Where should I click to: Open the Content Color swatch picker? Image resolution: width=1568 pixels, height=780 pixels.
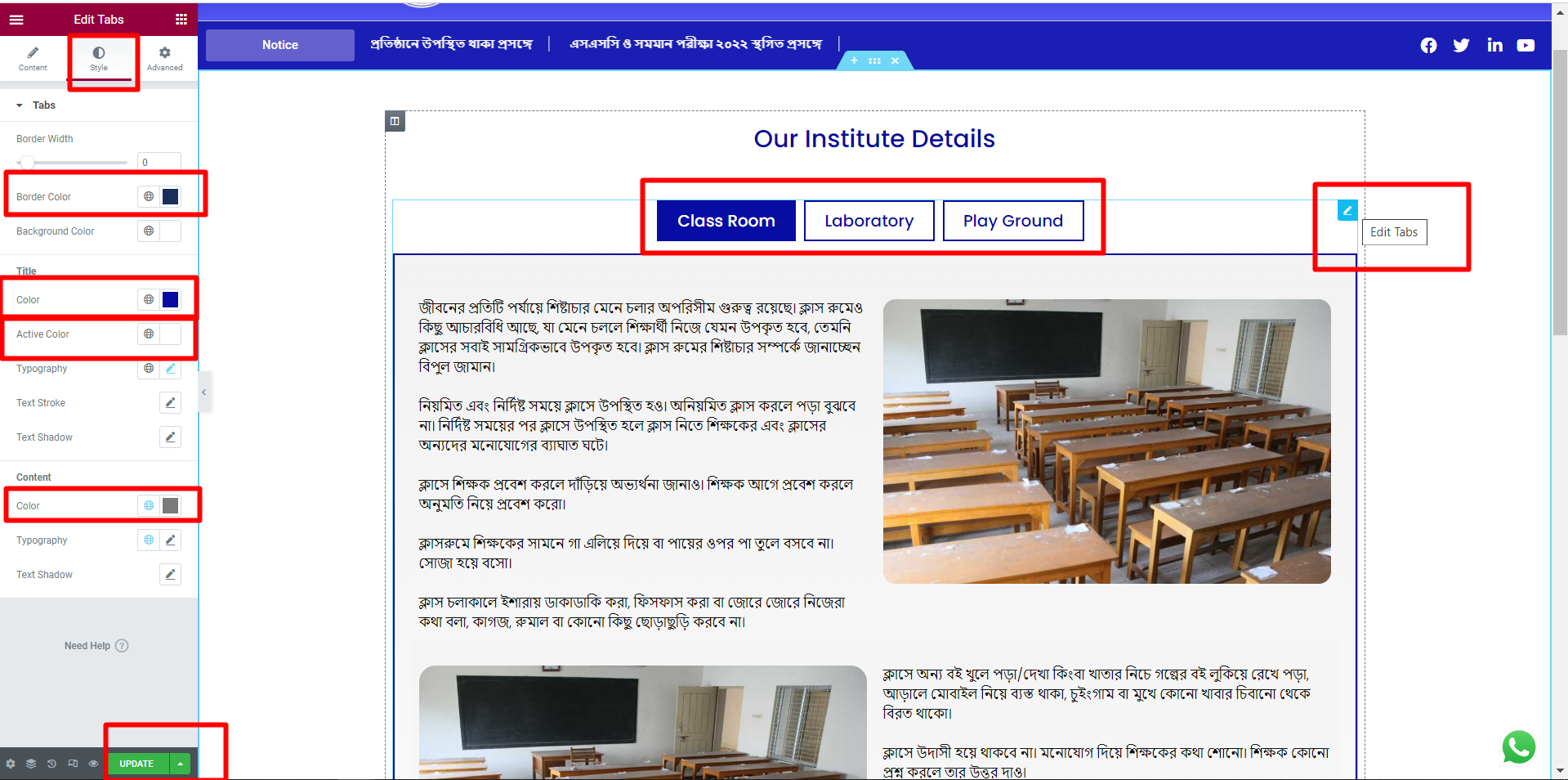[x=170, y=505]
